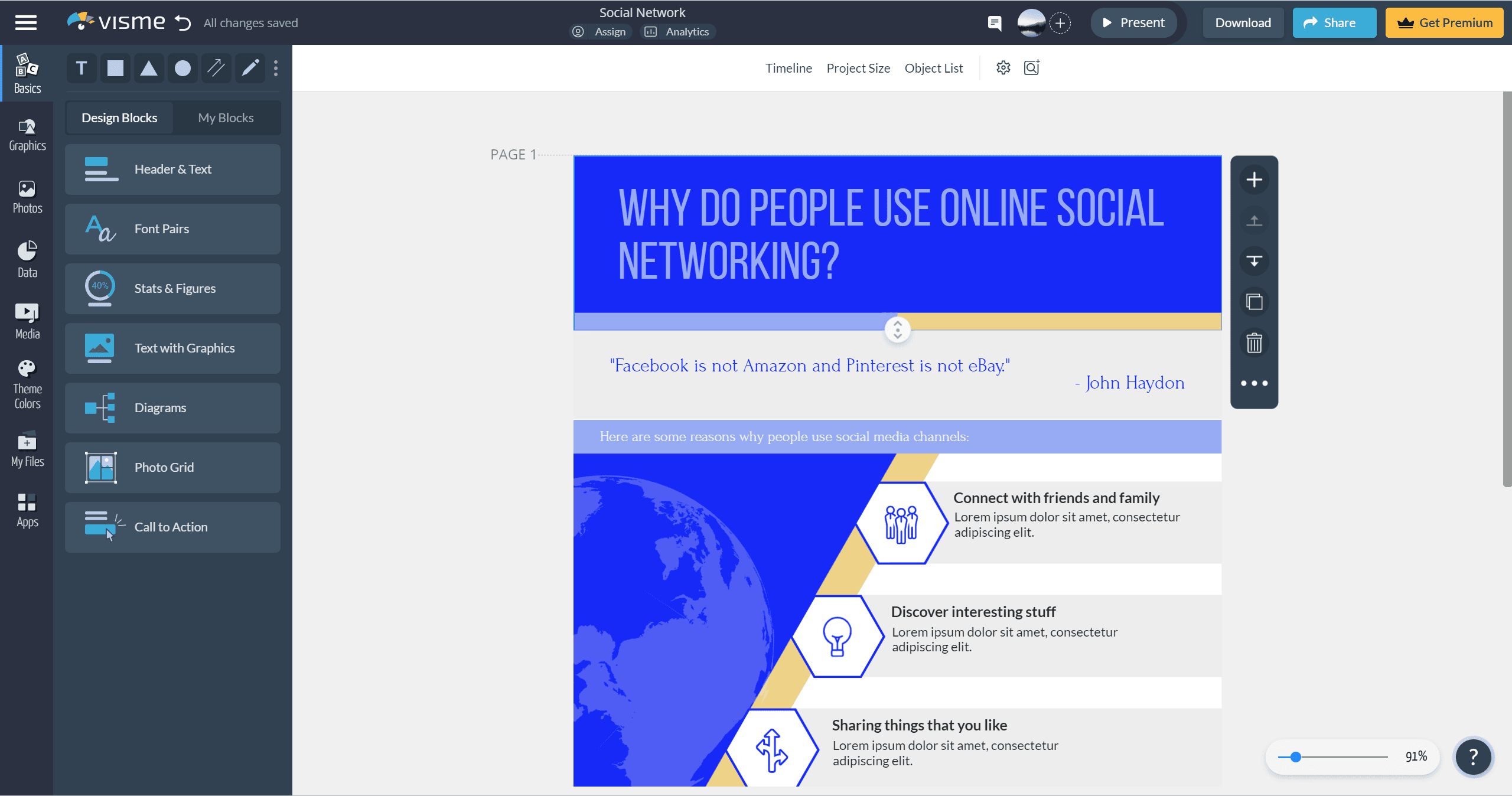
Task: Select the lightbulb hexagon icon
Action: click(x=837, y=637)
